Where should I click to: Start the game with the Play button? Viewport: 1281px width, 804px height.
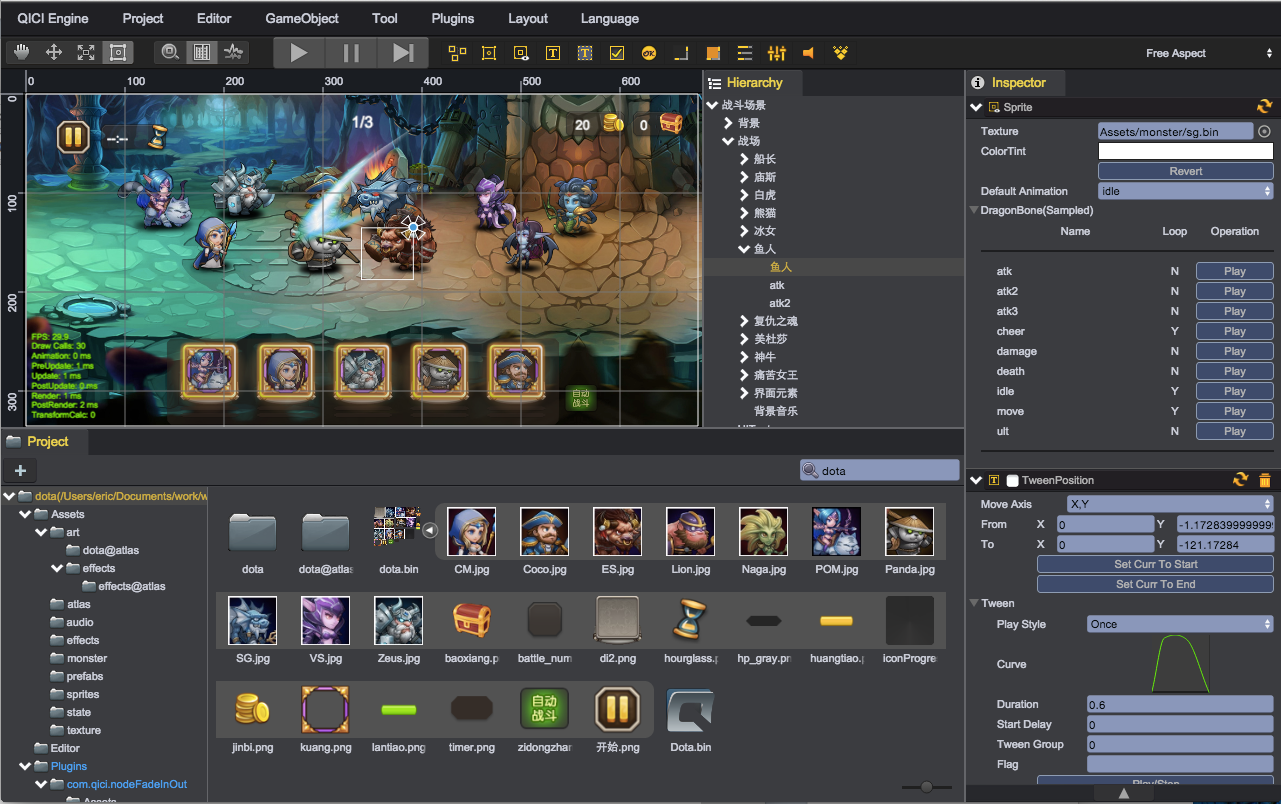click(x=299, y=53)
